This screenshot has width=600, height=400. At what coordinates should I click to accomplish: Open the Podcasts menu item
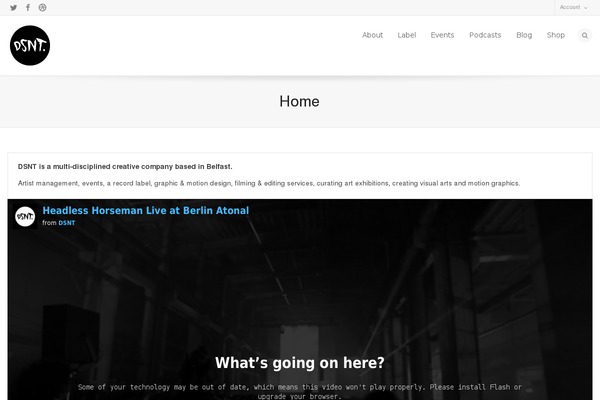click(485, 35)
